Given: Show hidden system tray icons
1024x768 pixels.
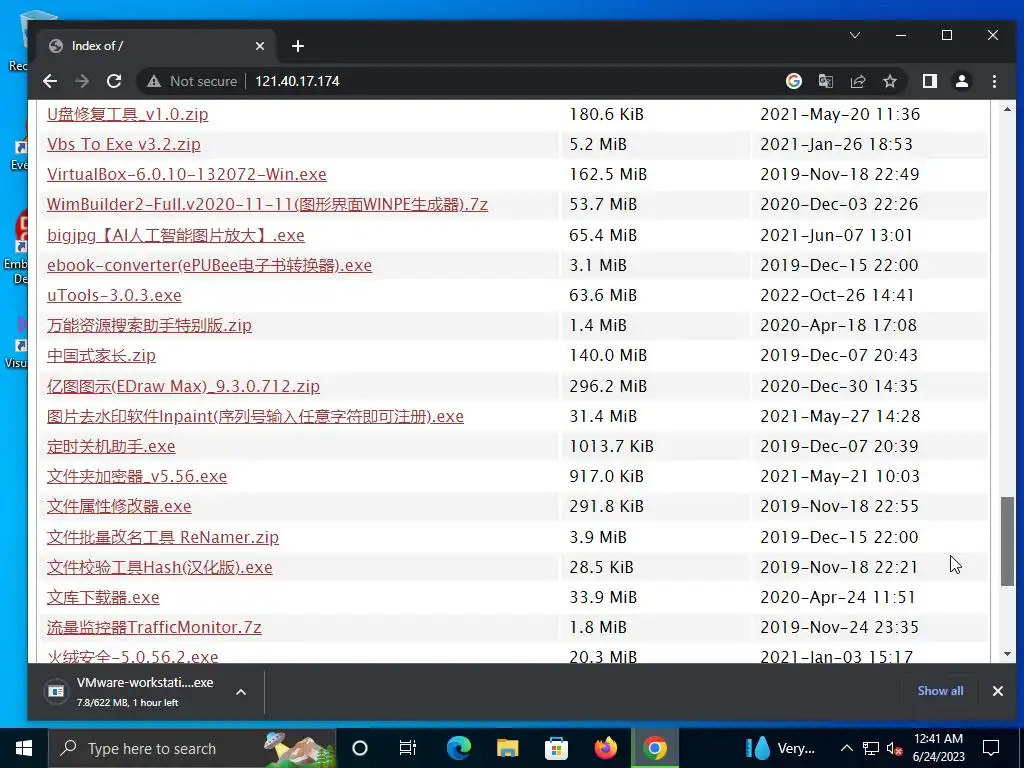Looking at the screenshot, I should tap(846, 748).
